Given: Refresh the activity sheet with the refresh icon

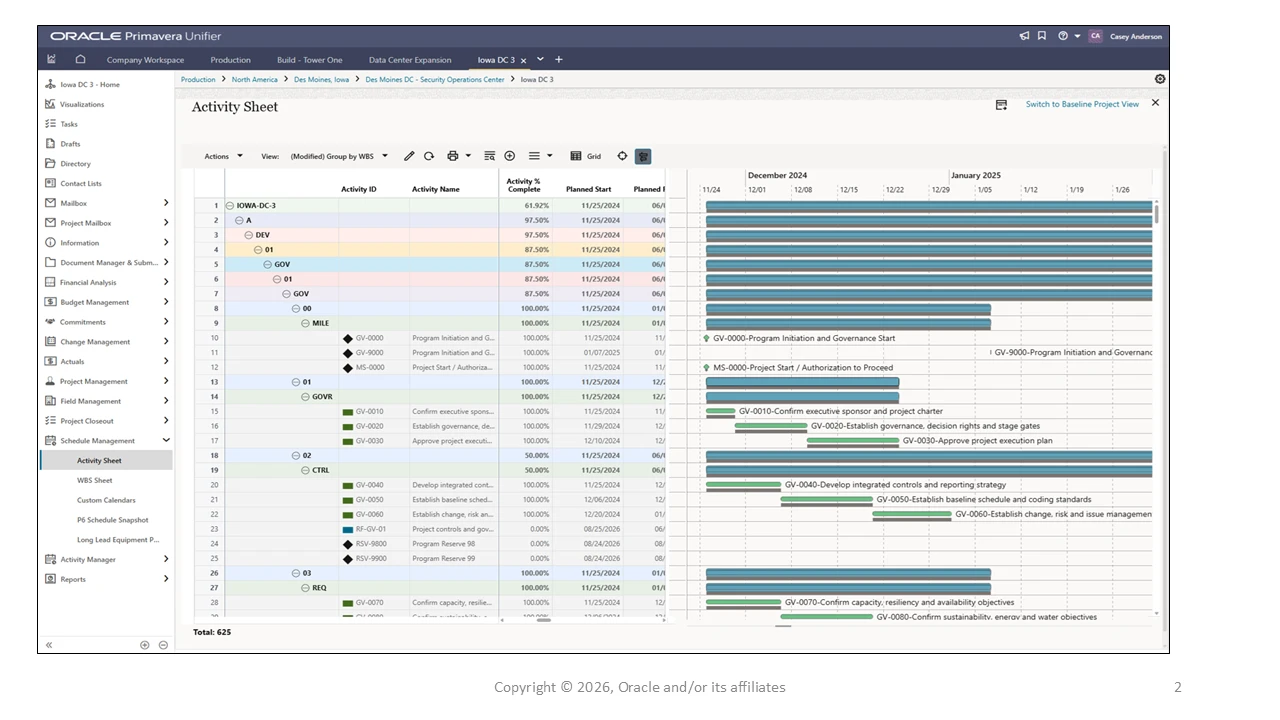Looking at the screenshot, I should click(x=429, y=156).
